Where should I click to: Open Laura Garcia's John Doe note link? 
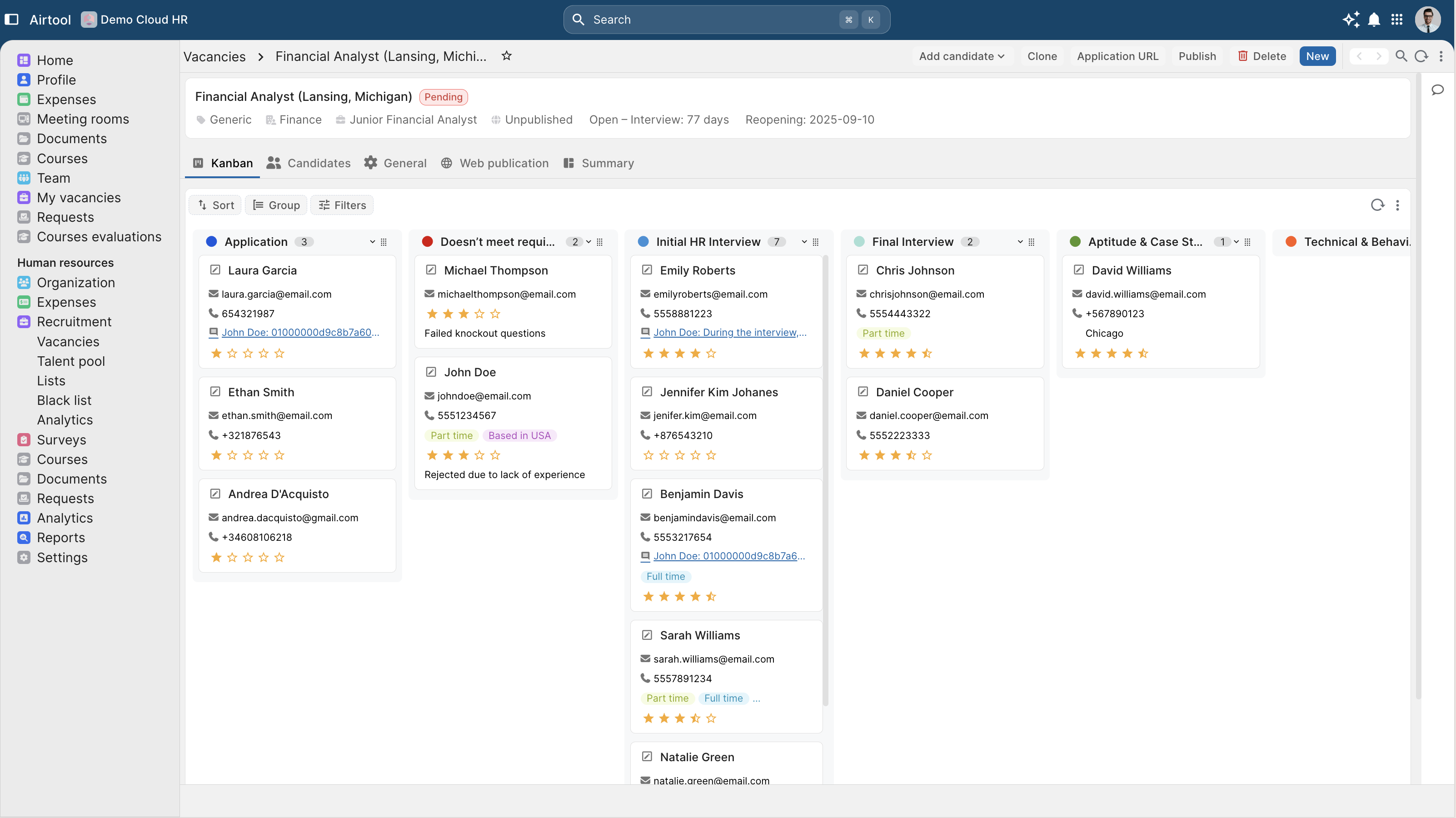click(x=300, y=332)
